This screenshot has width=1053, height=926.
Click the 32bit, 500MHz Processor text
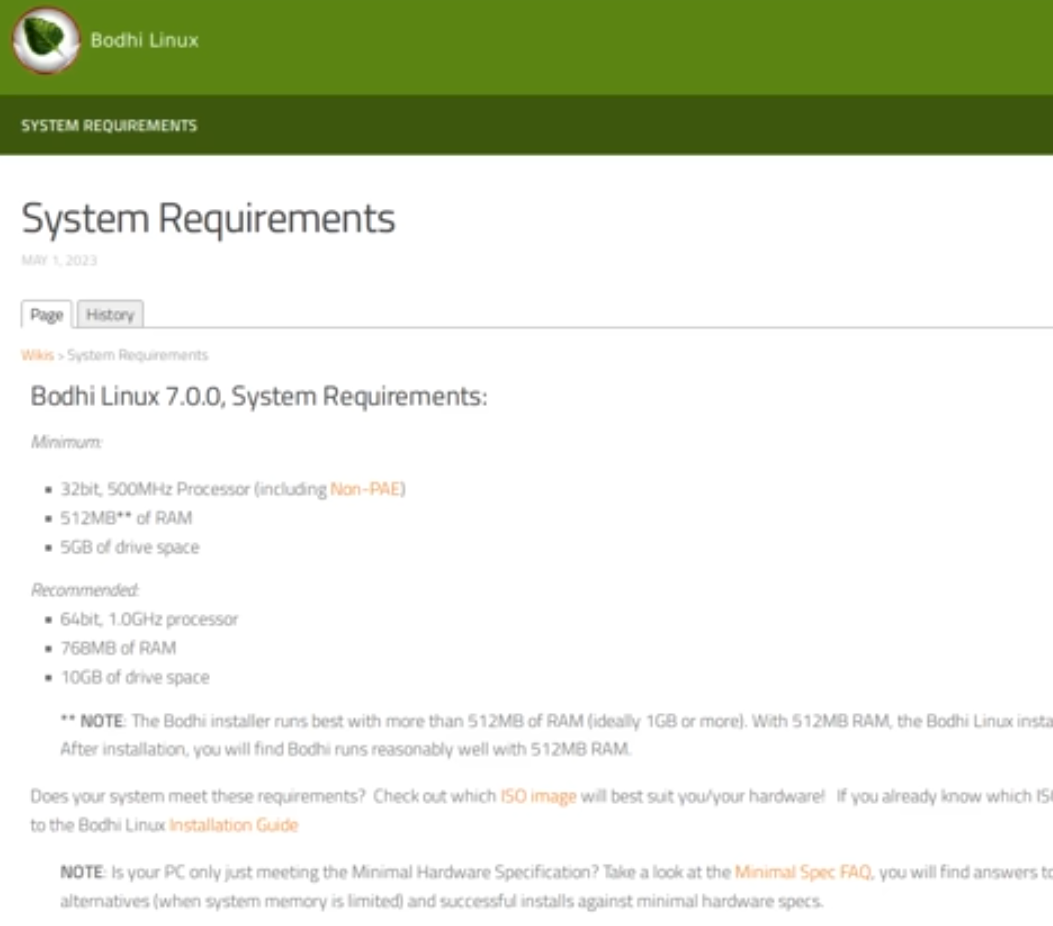coord(155,489)
